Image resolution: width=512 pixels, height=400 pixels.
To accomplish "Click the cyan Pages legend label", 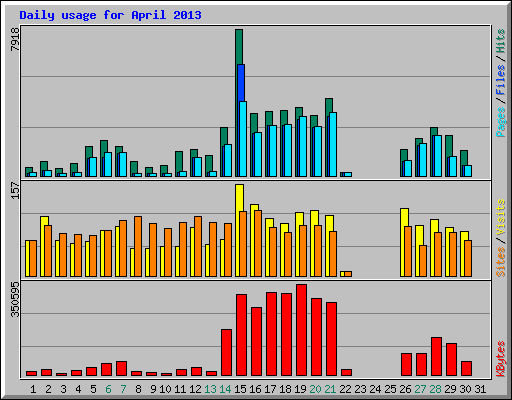I will coord(501,122).
